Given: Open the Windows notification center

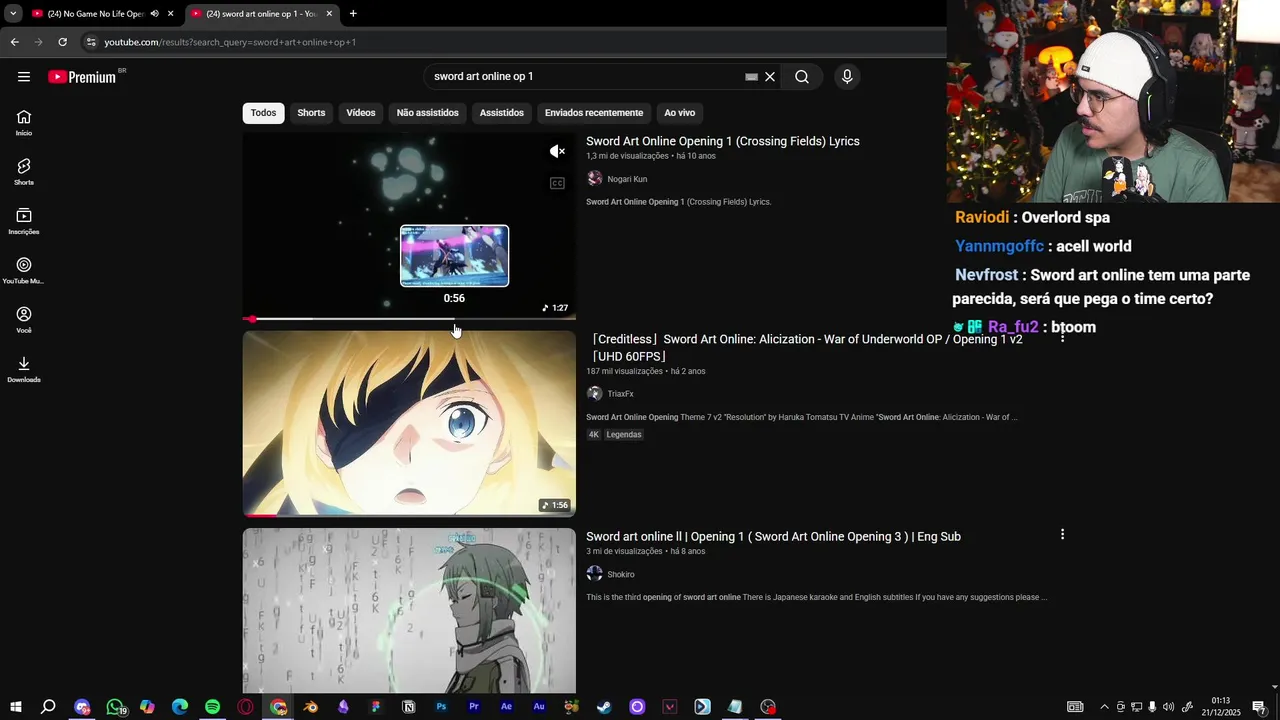Looking at the screenshot, I should pyautogui.click(x=1259, y=707).
